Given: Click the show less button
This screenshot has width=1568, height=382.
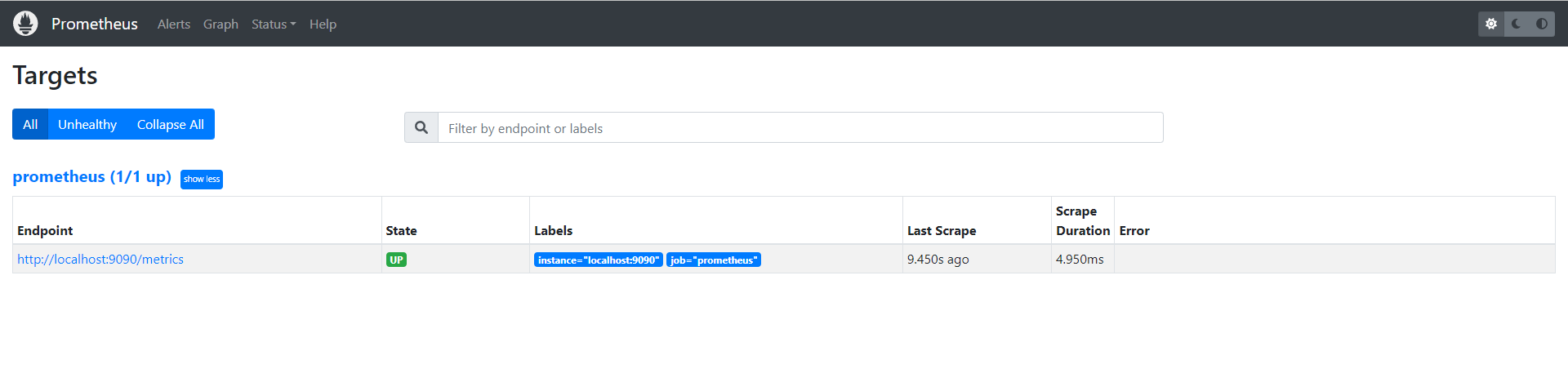Looking at the screenshot, I should (202, 179).
